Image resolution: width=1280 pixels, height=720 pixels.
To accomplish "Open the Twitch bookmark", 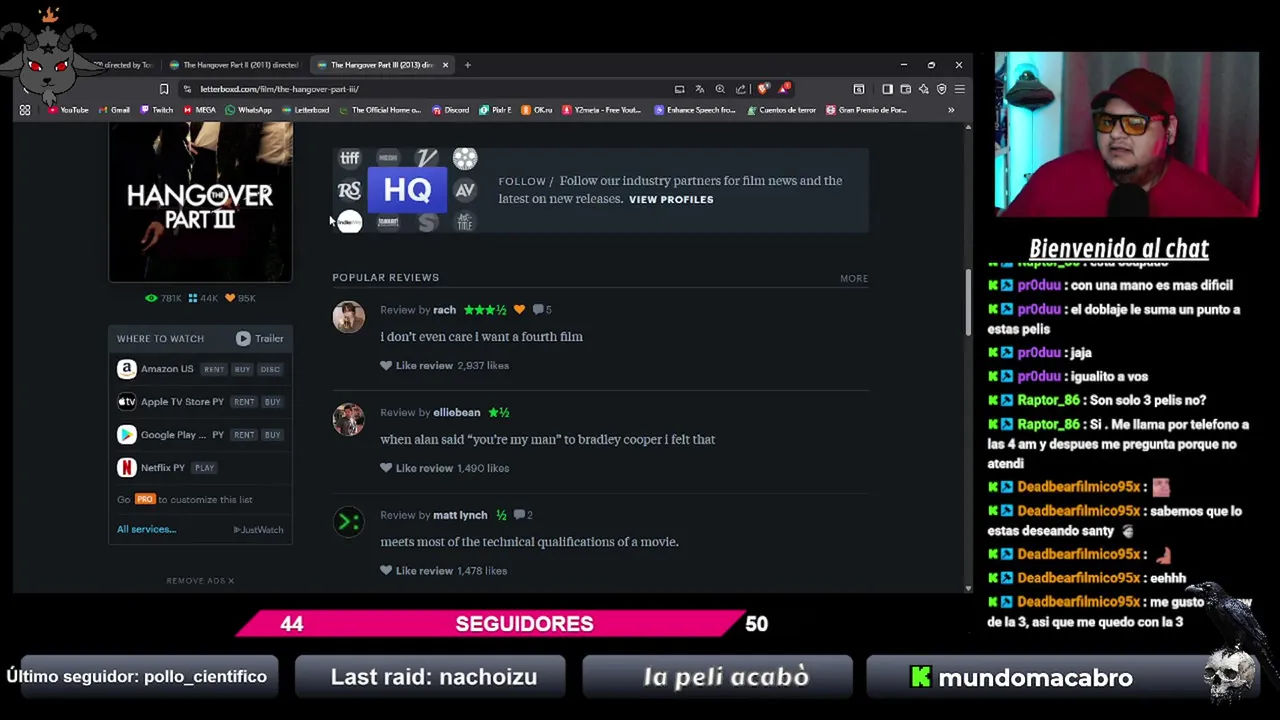I will tap(157, 110).
